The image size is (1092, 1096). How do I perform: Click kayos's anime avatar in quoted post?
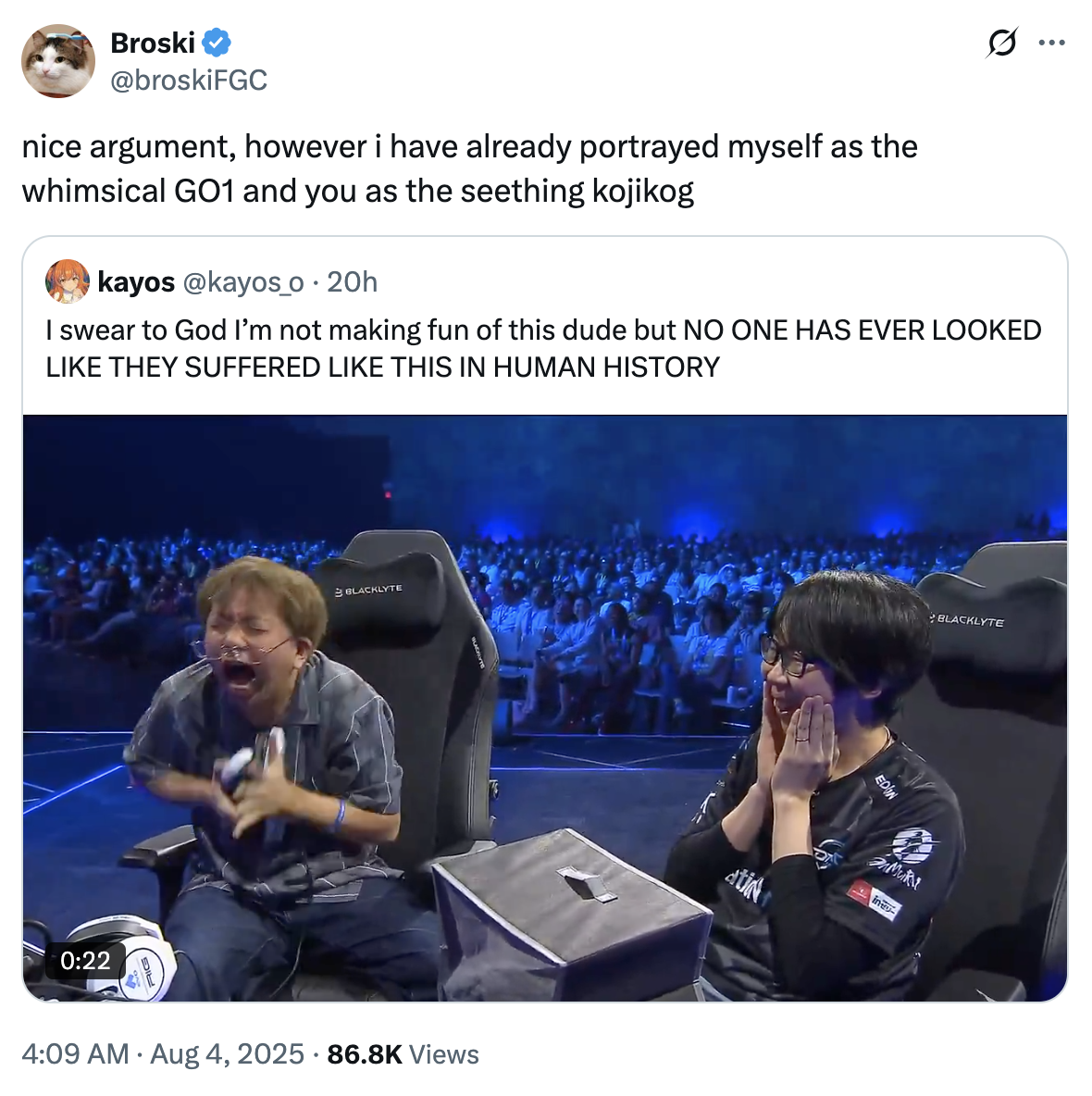pos(68,281)
